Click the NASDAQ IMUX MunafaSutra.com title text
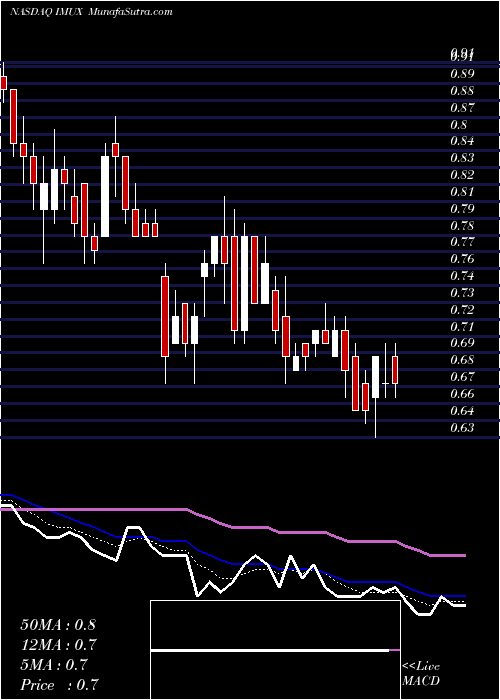The height and width of the screenshot is (700, 500). [91, 12]
